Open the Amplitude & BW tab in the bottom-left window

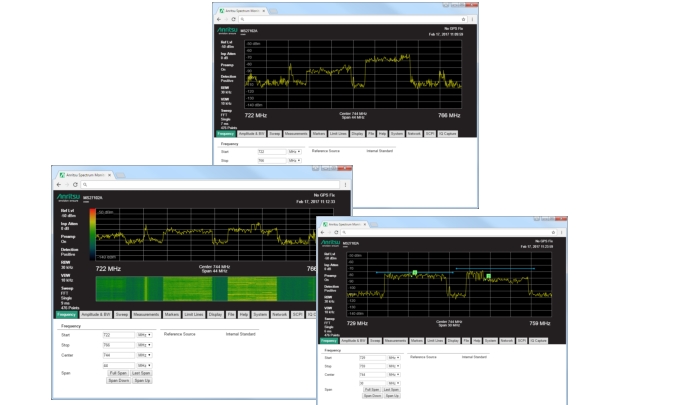(x=97, y=314)
